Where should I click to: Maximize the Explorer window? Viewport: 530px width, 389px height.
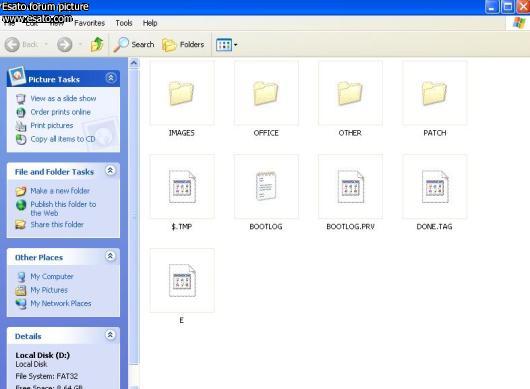(x=508, y=7)
